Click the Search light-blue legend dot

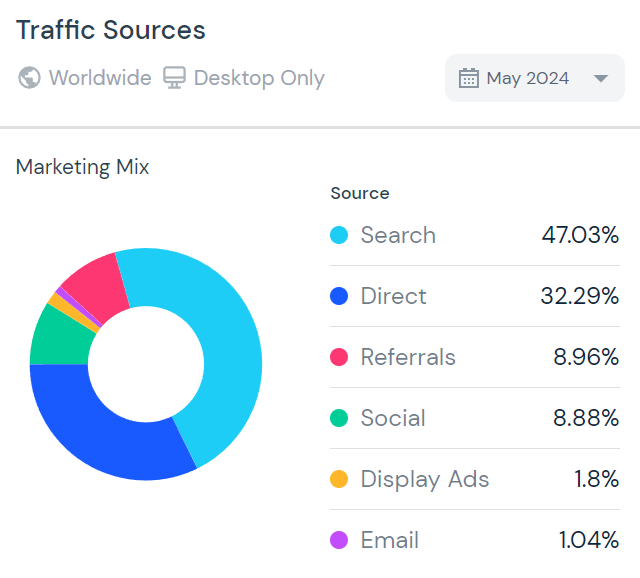tap(339, 236)
